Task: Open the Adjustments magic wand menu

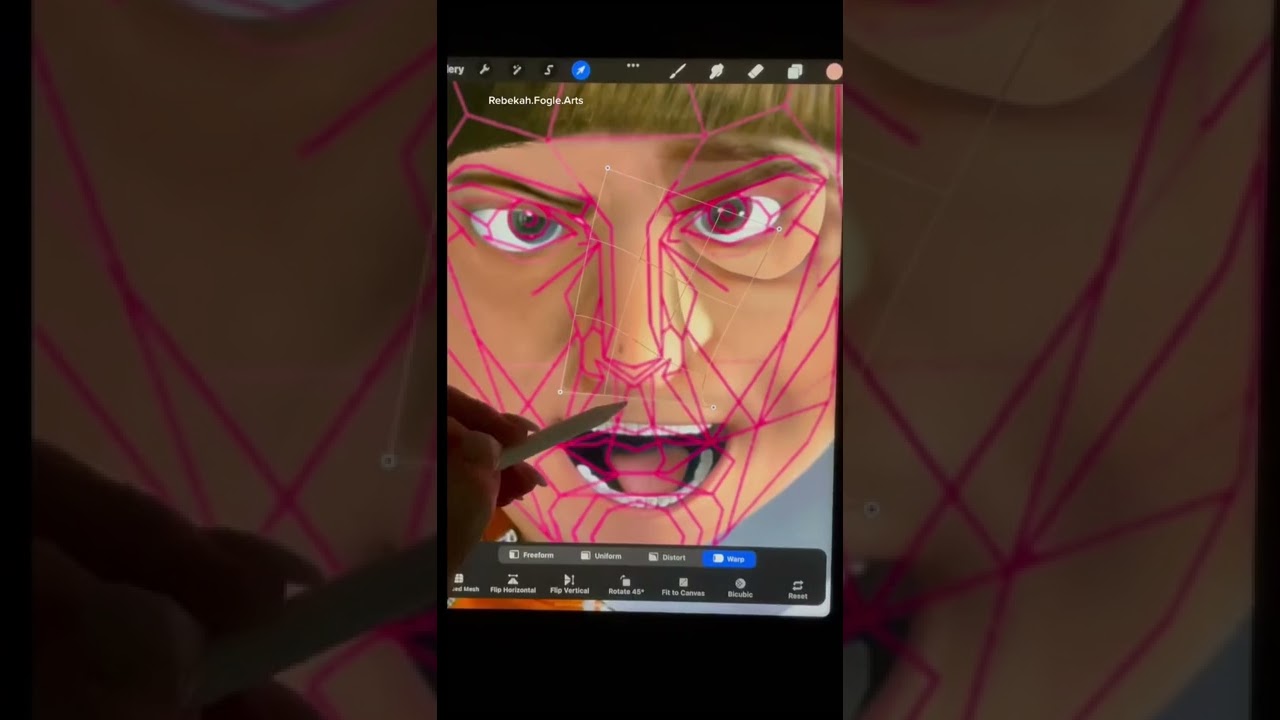Action: (x=517, y=70)
